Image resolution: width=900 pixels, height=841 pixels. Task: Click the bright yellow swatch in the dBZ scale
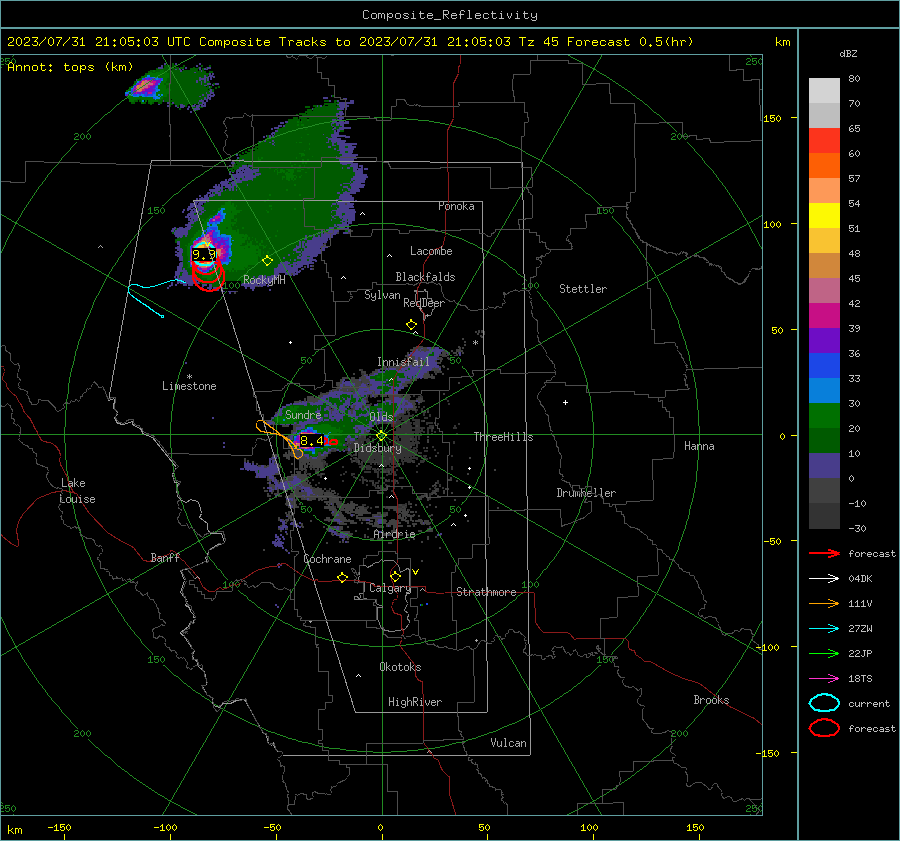click(x=824, y=215)
